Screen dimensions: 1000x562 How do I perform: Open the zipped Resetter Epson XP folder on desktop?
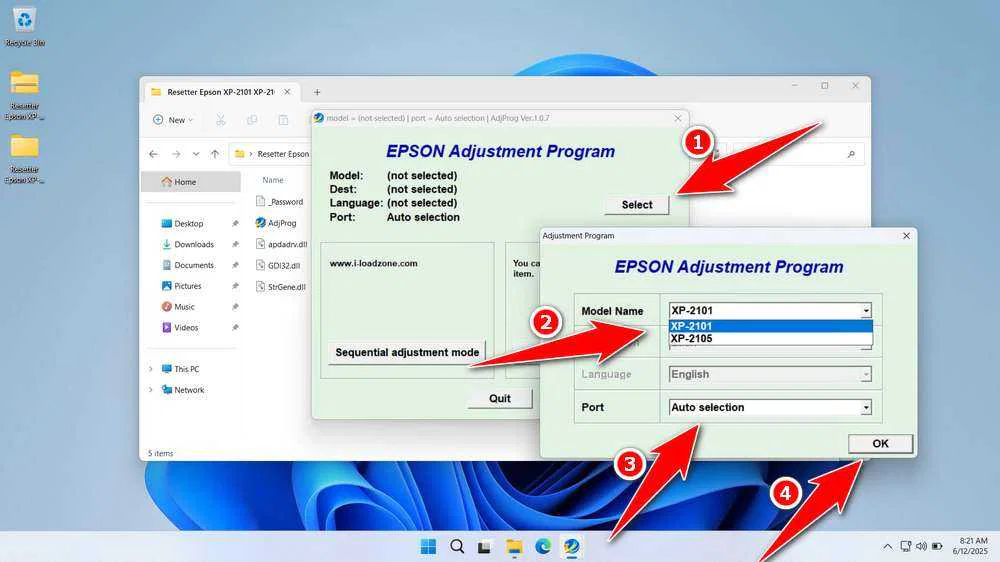coord(24,94)
